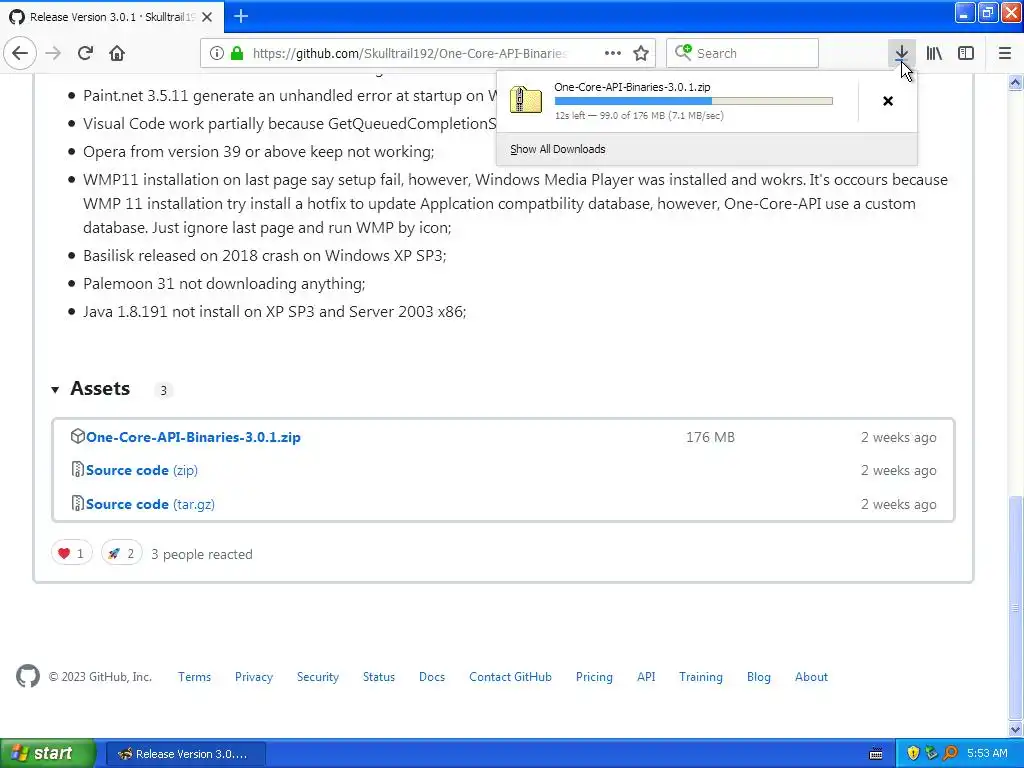Open the Privacy footer link
The height and width of the screenshot is (768, 1024).
click(254, 677)
